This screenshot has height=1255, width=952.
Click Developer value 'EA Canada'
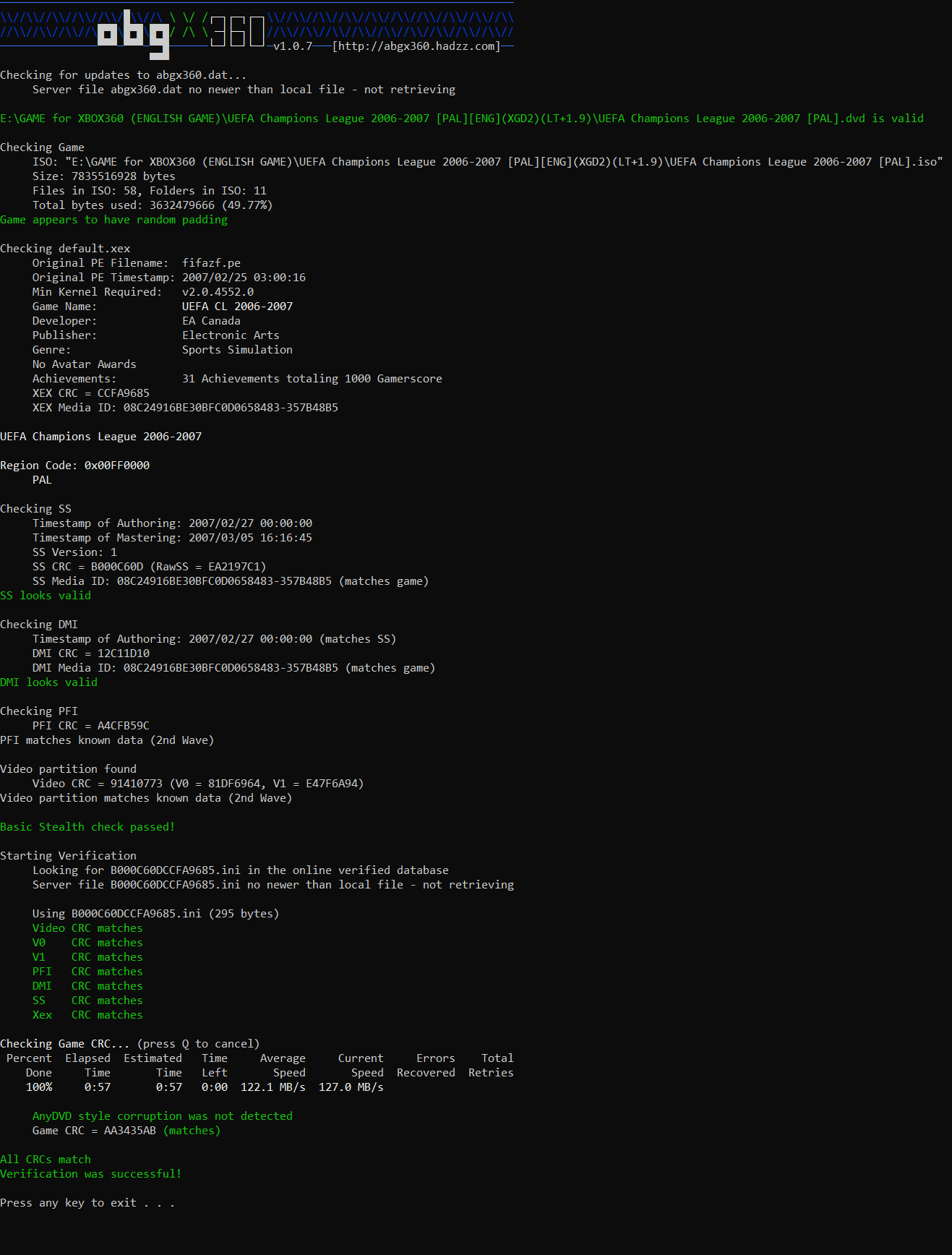pyautogui.click(x=211, y=321)
